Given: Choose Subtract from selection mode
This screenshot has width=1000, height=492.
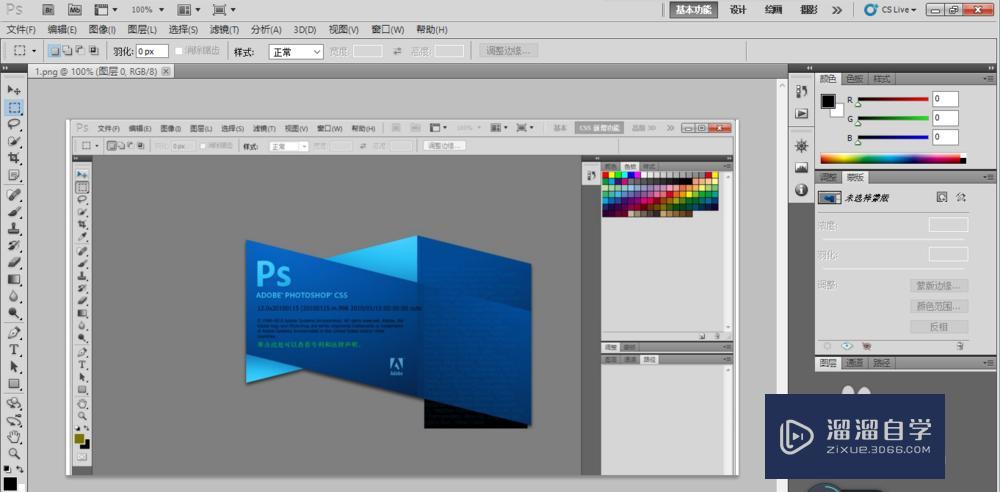Looking at the screenshot, I should pos(80,51).
